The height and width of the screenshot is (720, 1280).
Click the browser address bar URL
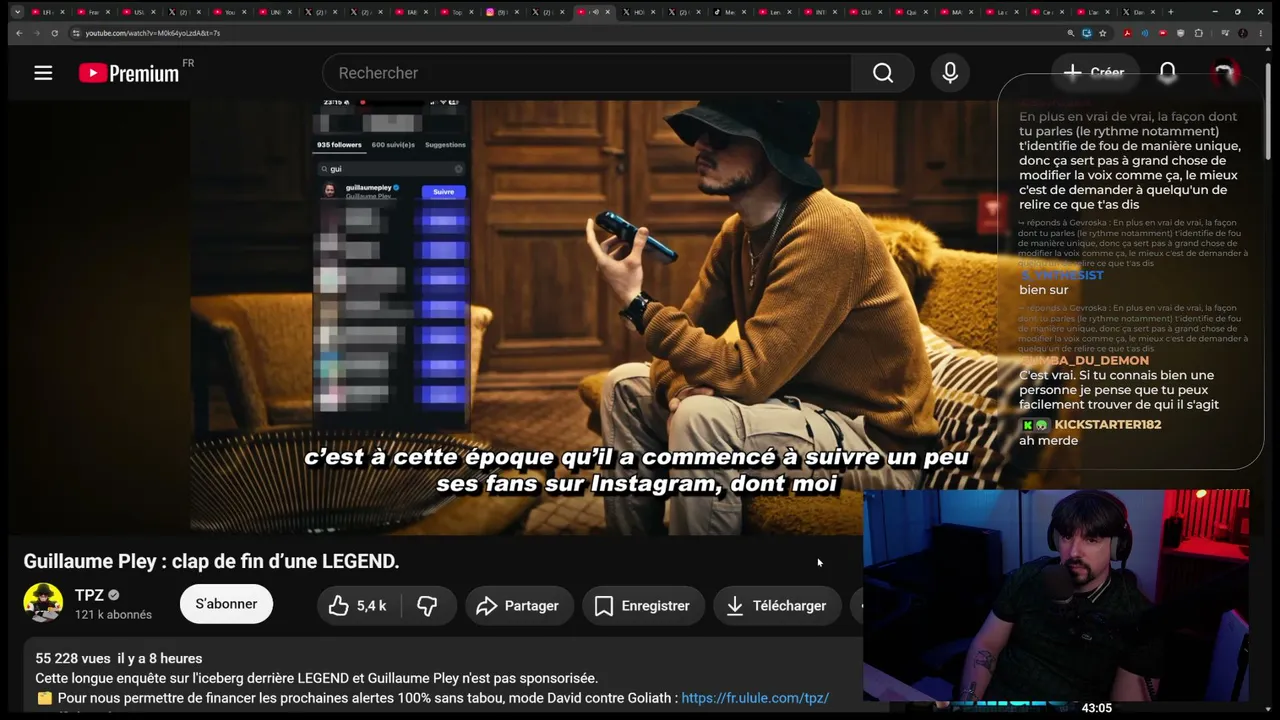pyautogui.click(x=153, y=33)
